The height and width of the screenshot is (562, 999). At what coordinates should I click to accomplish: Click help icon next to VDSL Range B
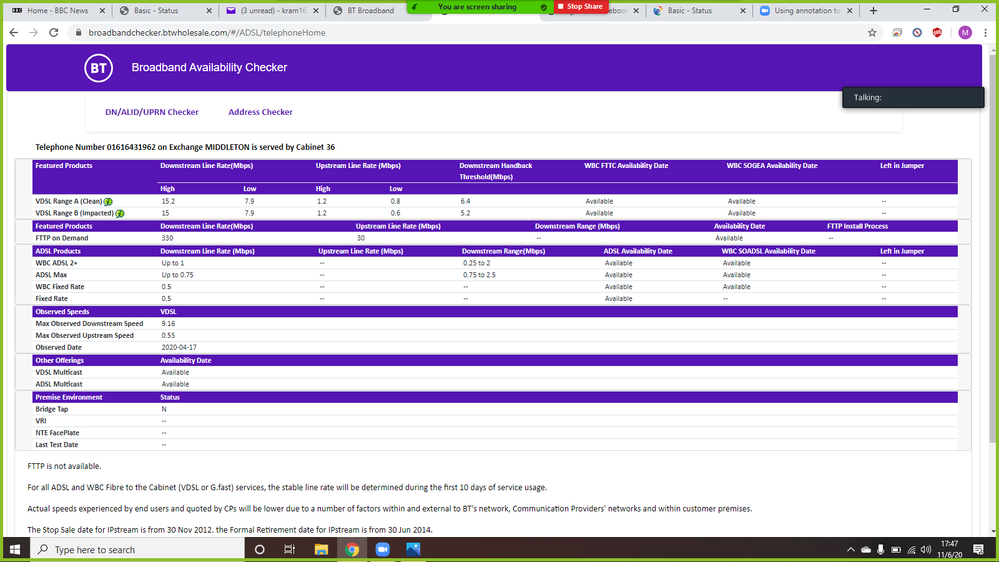(120, 213)
